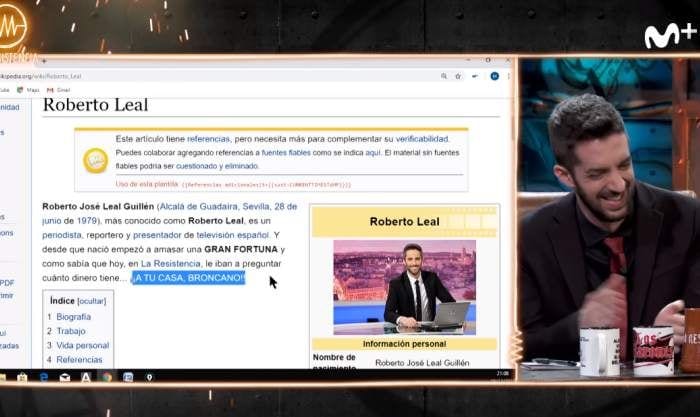Open the 'televisión español' link
The image size is (700, 417).
tap(233, 235)
